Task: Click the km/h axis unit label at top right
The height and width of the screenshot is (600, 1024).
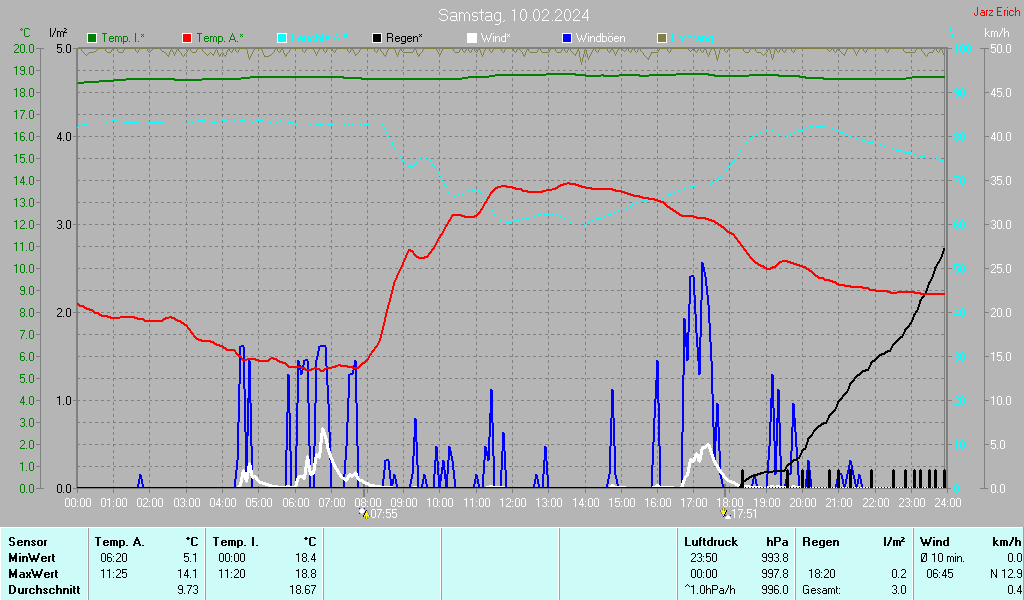Action: coord(996,34)
